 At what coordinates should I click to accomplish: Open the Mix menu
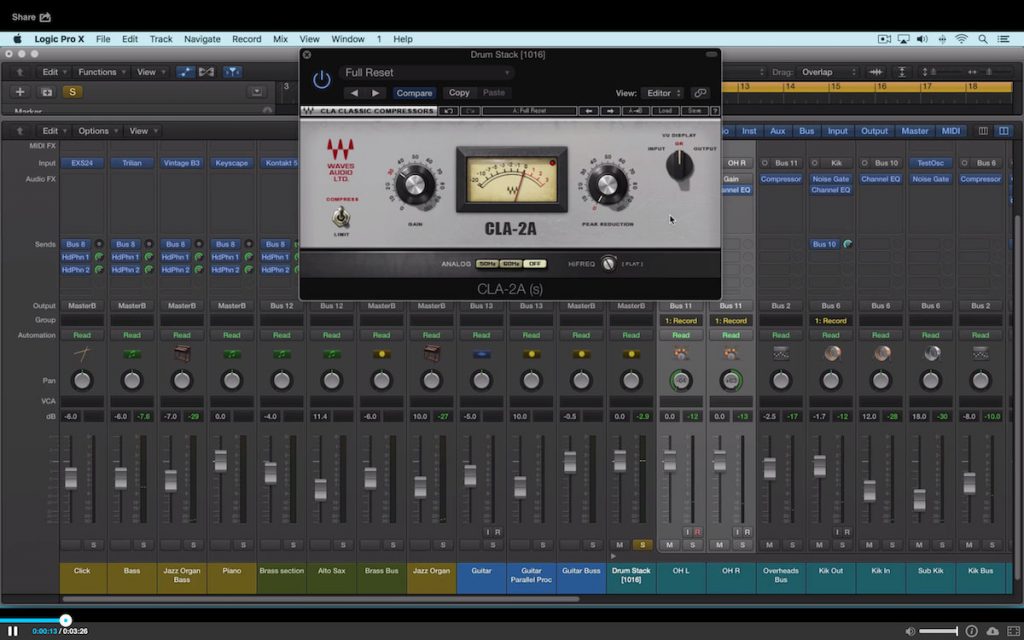click(x=280, y=39)
